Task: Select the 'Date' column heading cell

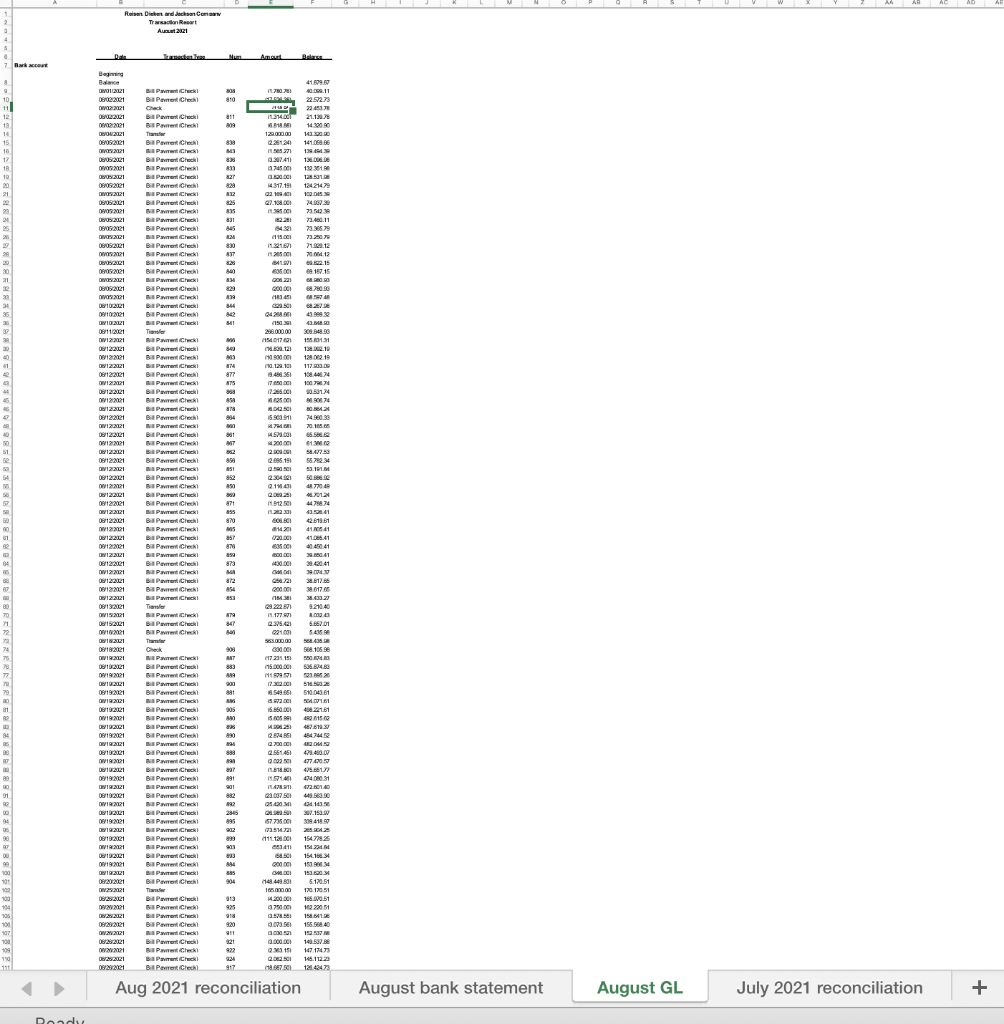Action: pos(120,57)
